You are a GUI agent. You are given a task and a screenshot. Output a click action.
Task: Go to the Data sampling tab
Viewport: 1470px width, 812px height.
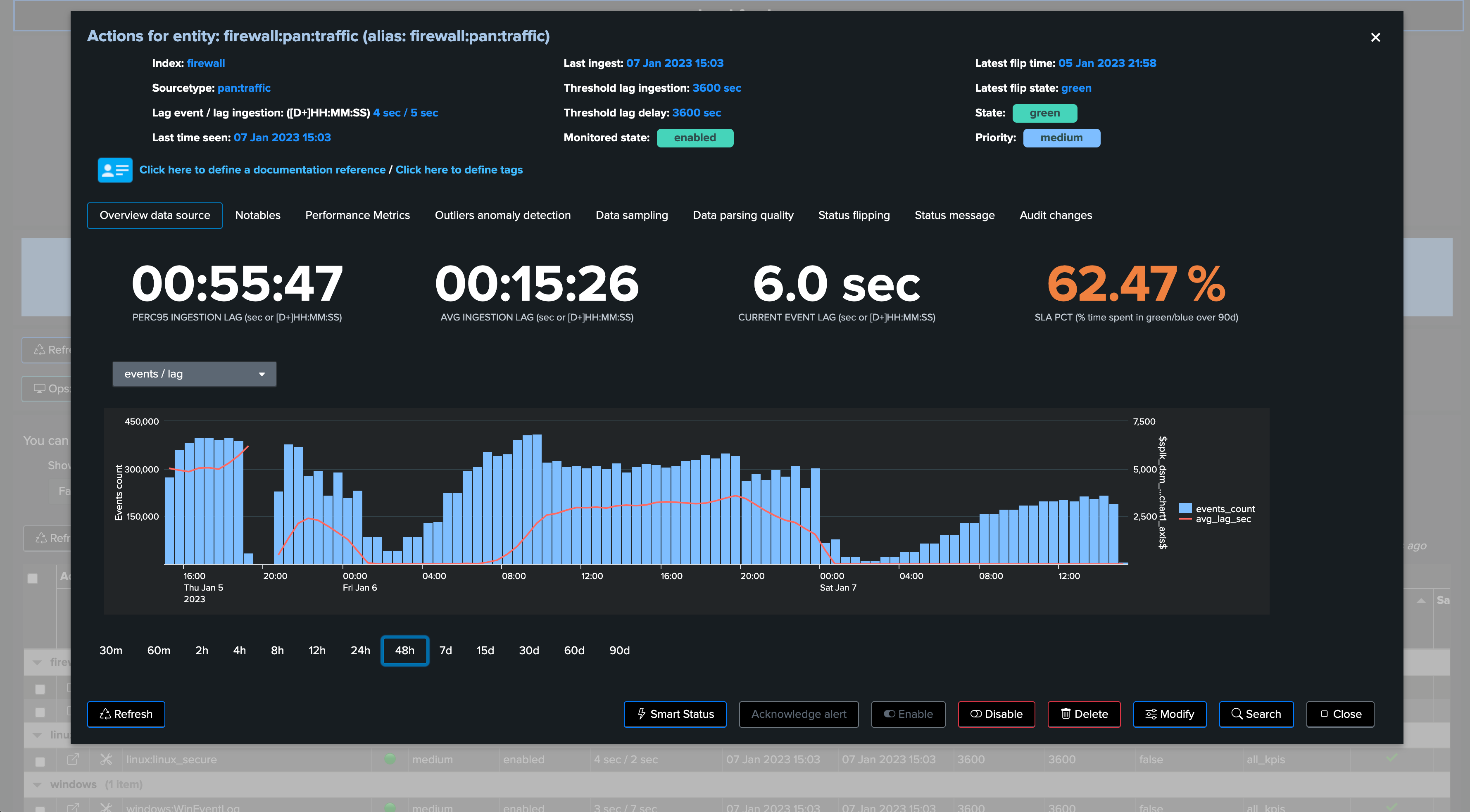631,215
